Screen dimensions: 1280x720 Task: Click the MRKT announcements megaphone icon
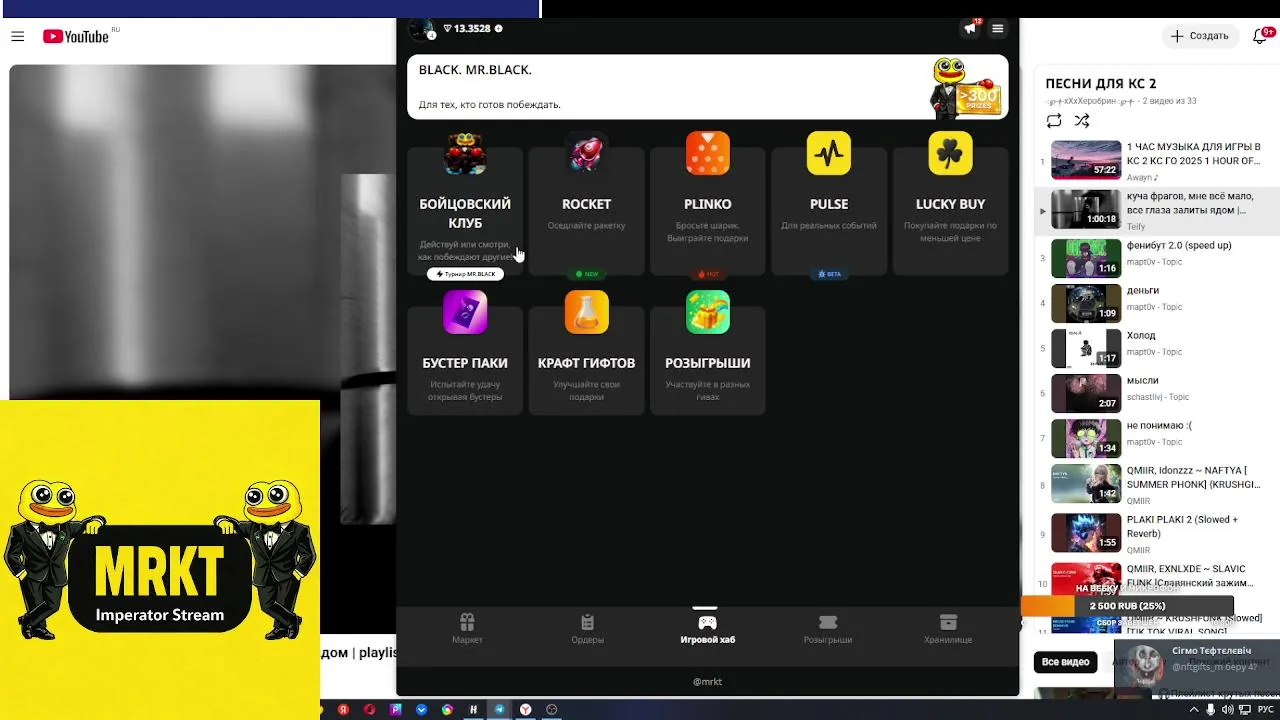970,28
